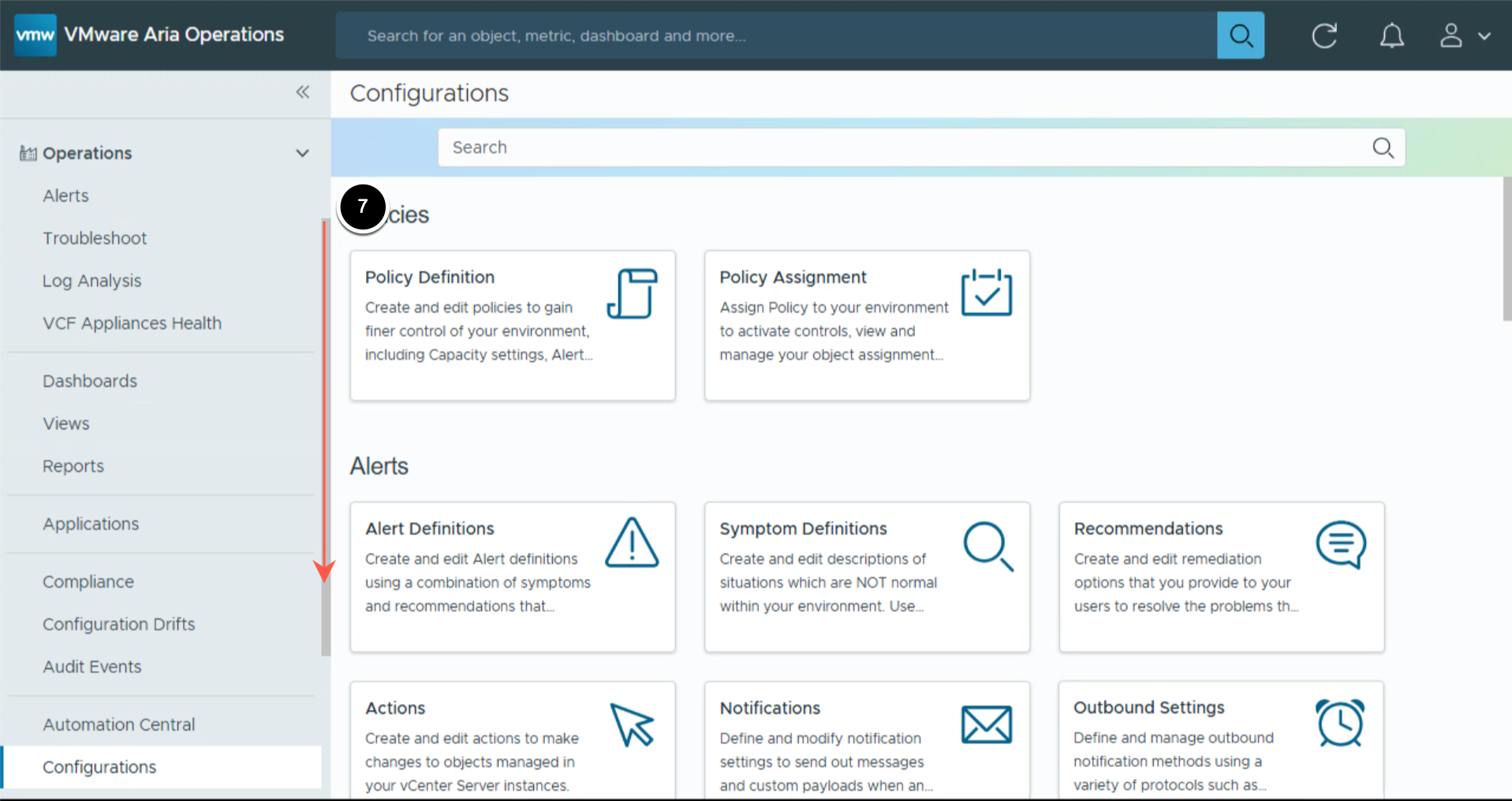Click the Actions cursor arrow icon
This screenshot has width=1512, height=801.
(632, 725)
